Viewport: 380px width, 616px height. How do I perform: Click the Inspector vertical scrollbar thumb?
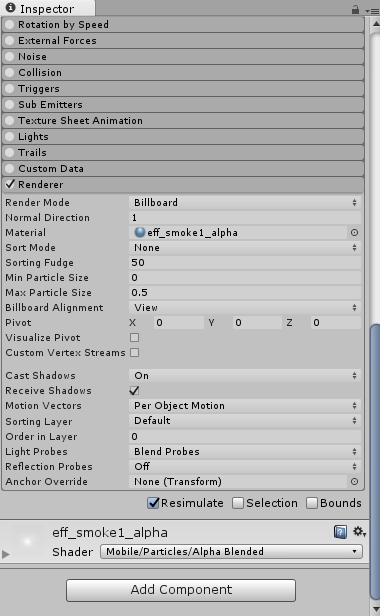(x=375, y=462)
